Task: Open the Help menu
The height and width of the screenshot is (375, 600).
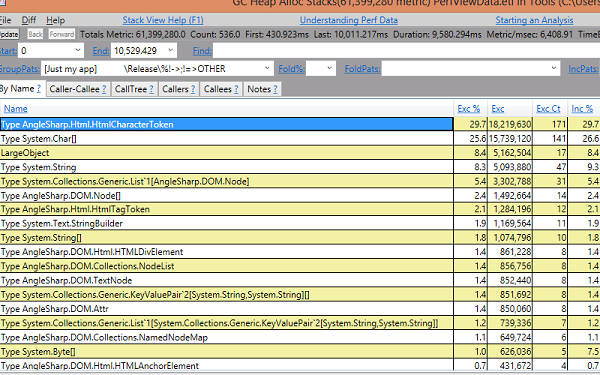Action: pyautogui.click(x=55, y=20)
